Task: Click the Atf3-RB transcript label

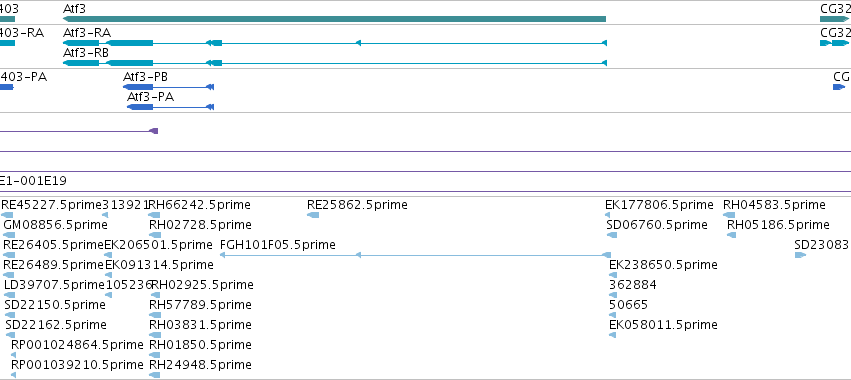Action: point(86,53)
